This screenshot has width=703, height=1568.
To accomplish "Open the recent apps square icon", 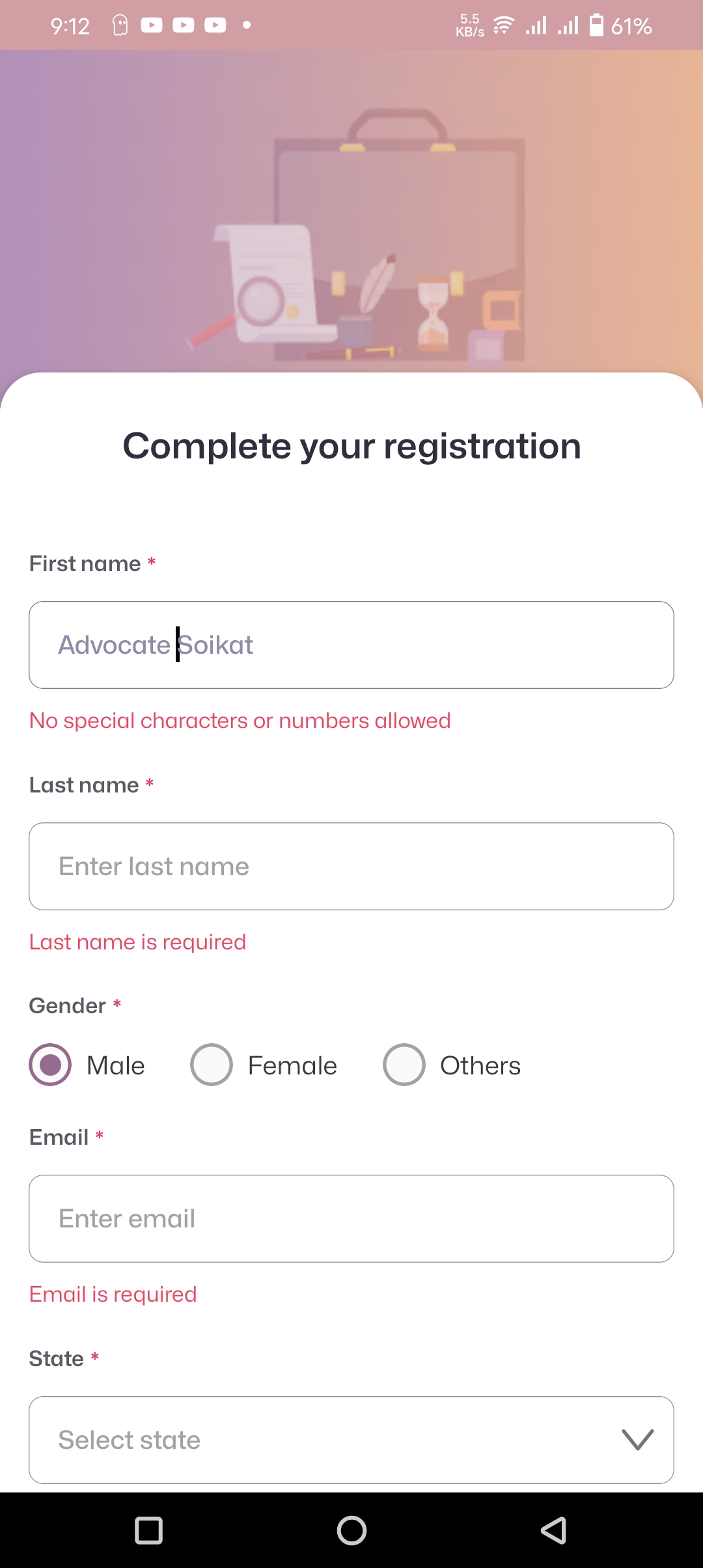I will point(148,1530).
